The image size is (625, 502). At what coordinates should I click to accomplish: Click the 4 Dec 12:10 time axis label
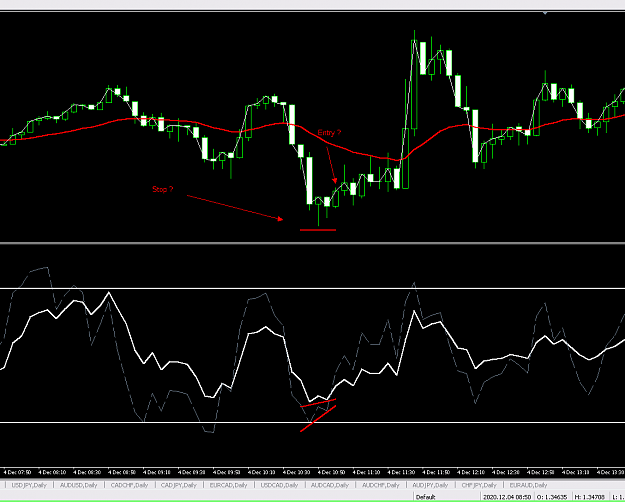(471, 472)
